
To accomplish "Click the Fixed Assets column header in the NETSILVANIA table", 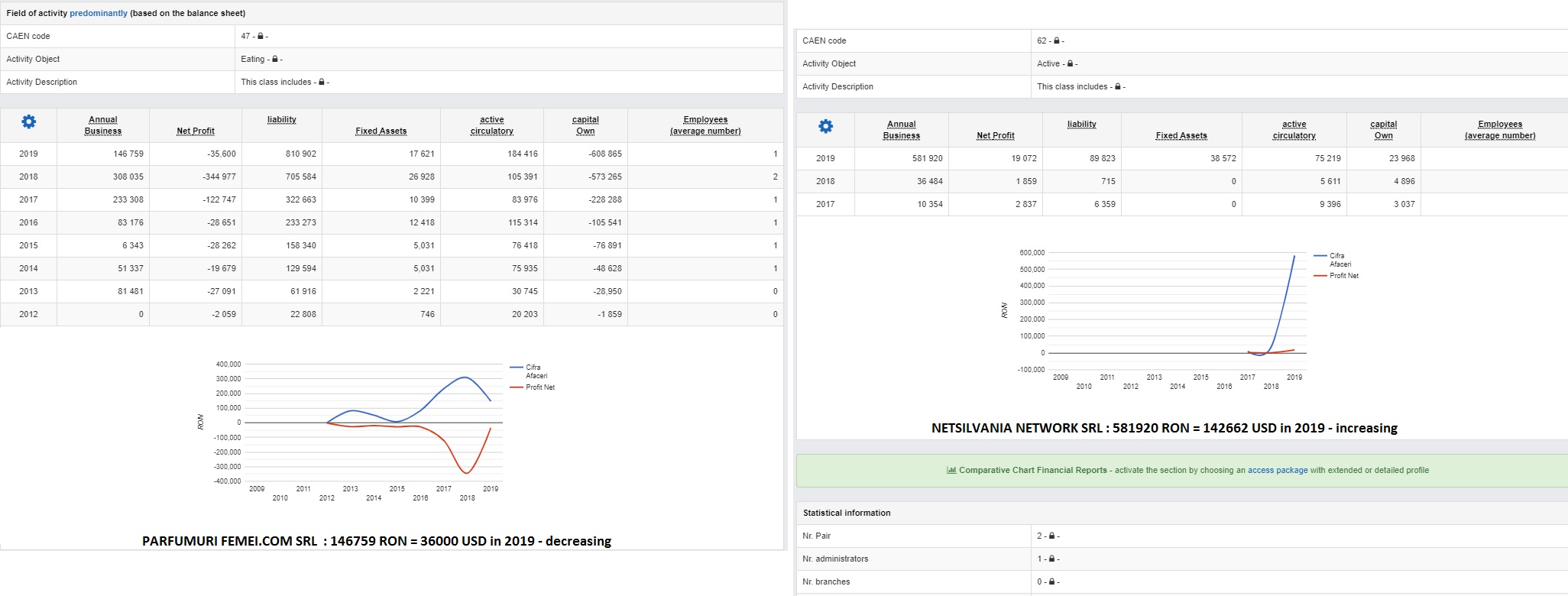I will coord(1181,135).
